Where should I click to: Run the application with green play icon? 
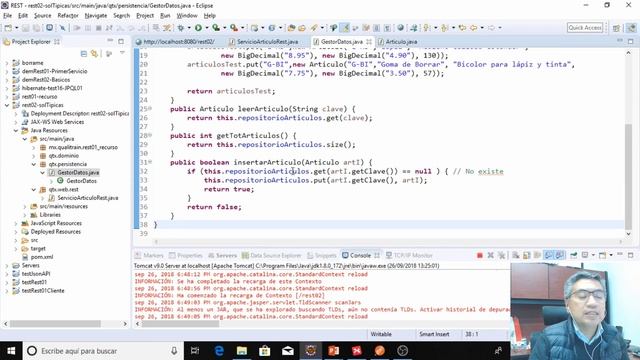pyautogui.click(x=198, y=28)
